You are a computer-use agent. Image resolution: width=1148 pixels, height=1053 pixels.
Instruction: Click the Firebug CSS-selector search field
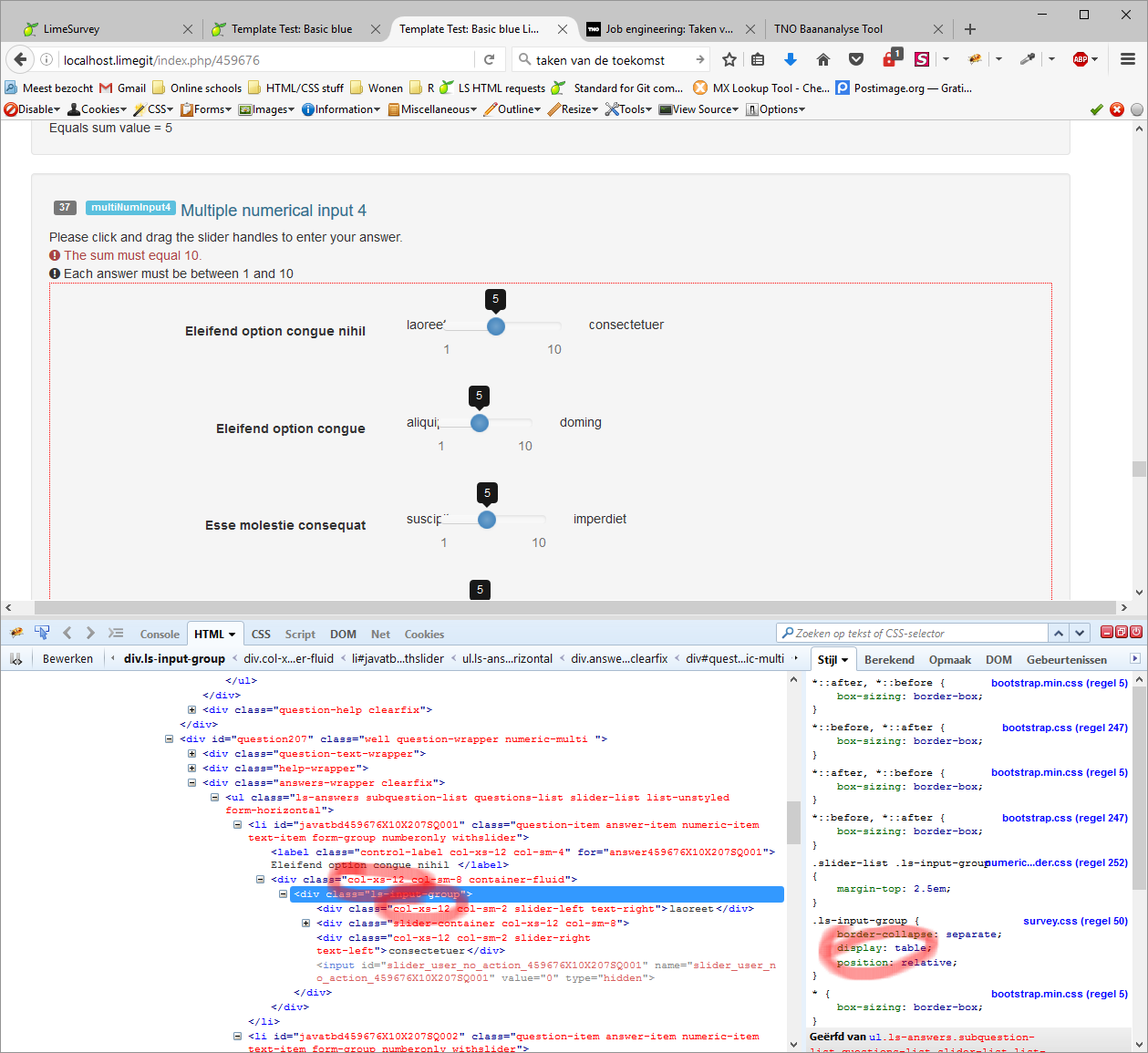pos(912,633)
